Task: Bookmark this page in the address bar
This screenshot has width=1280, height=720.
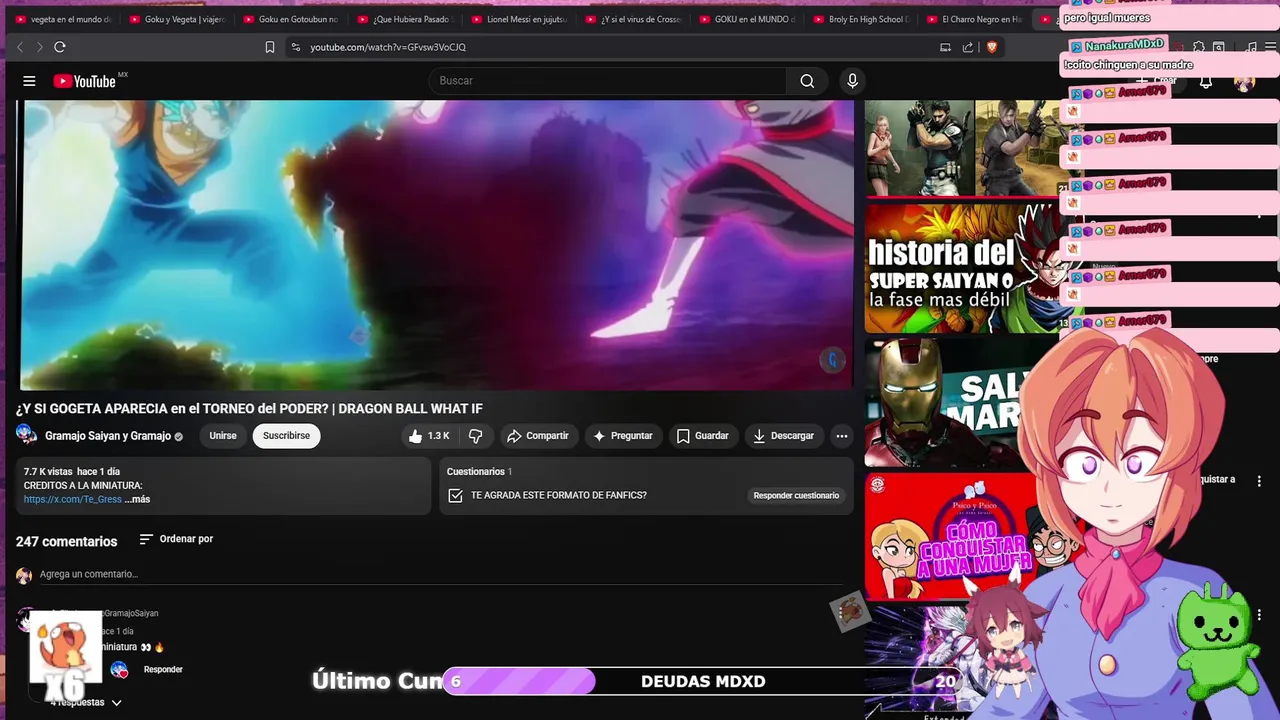Action: click(x=270, y=47)
